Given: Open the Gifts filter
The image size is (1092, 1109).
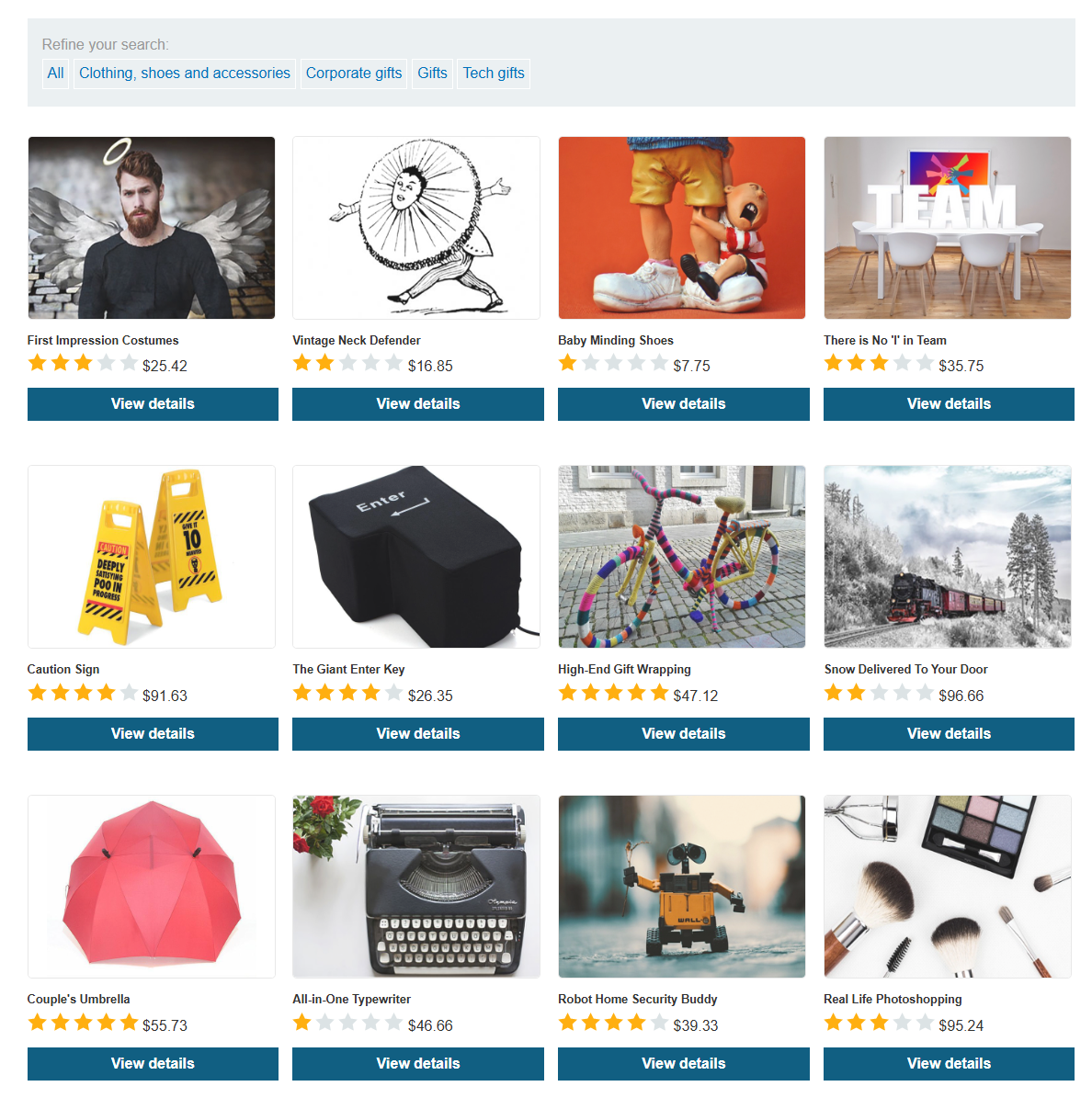Looking at the screenshot, I should point(432,74).
